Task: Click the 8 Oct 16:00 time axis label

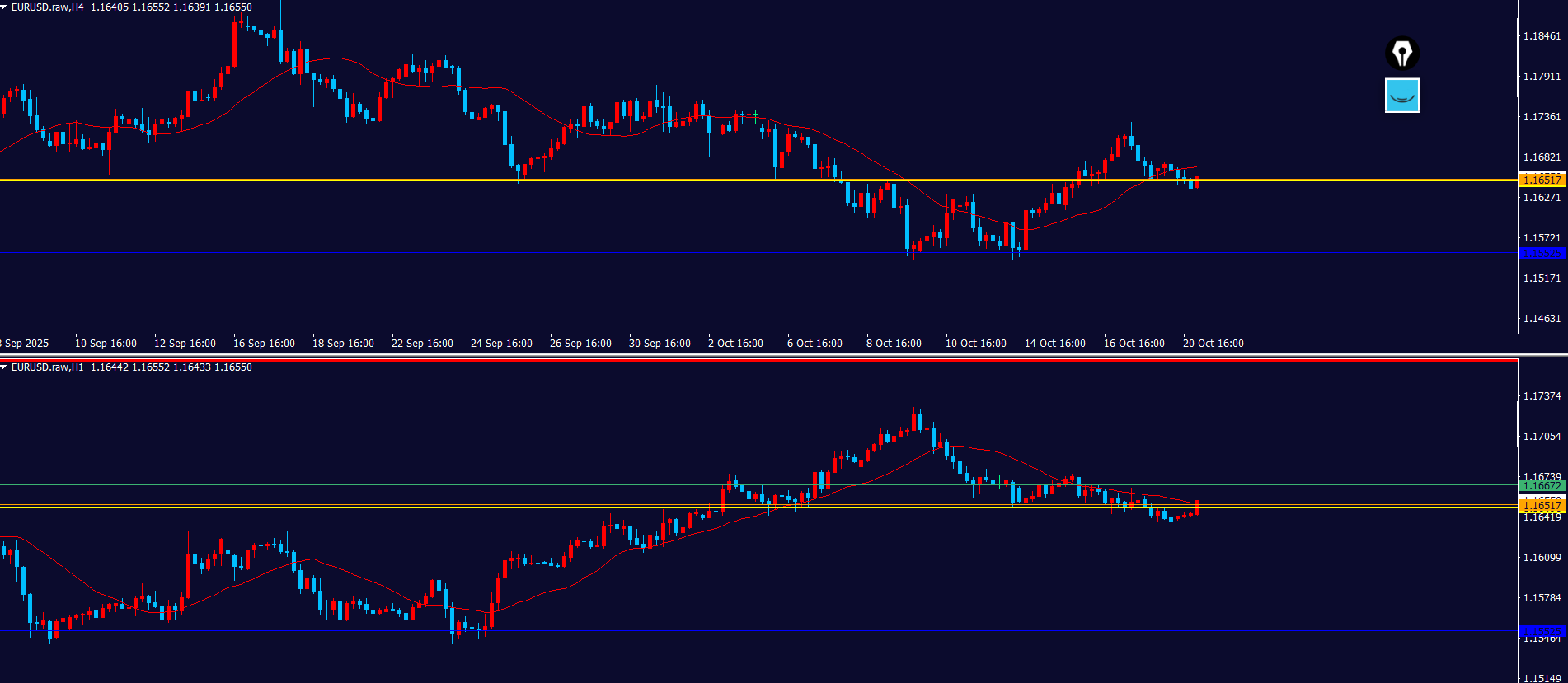Action: click(x=894, y=344)
